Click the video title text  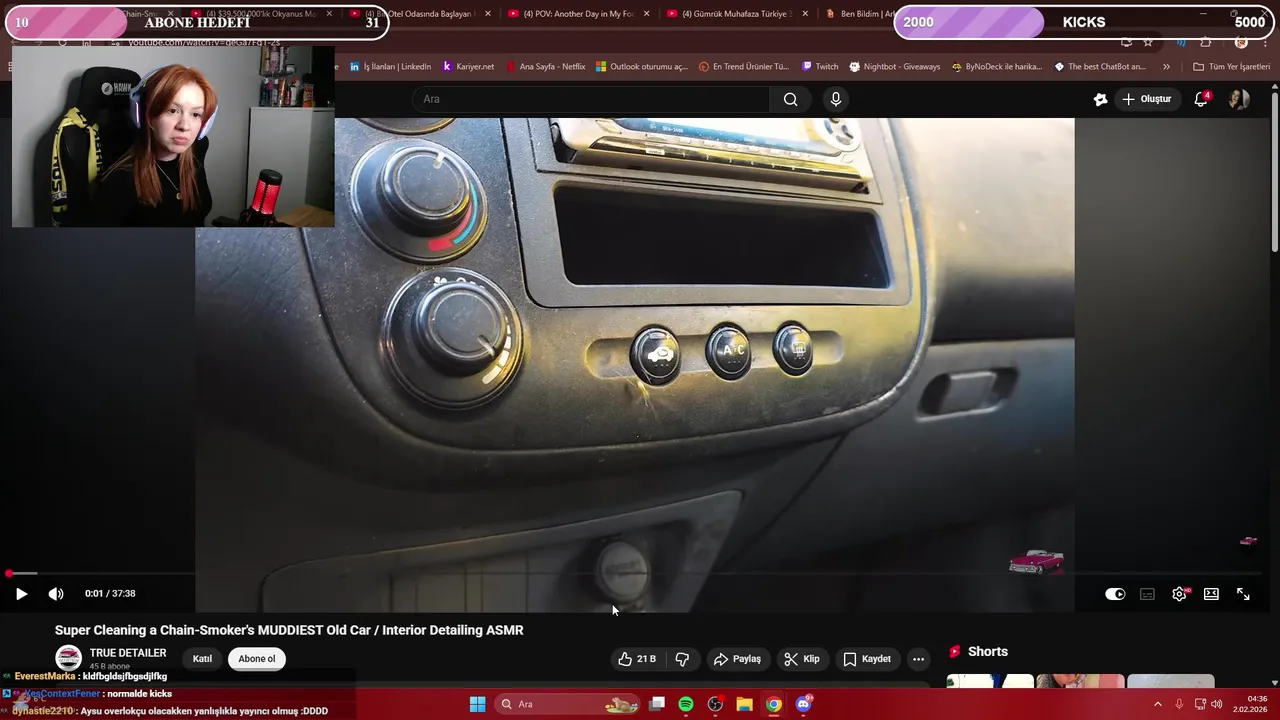(289, 630)
